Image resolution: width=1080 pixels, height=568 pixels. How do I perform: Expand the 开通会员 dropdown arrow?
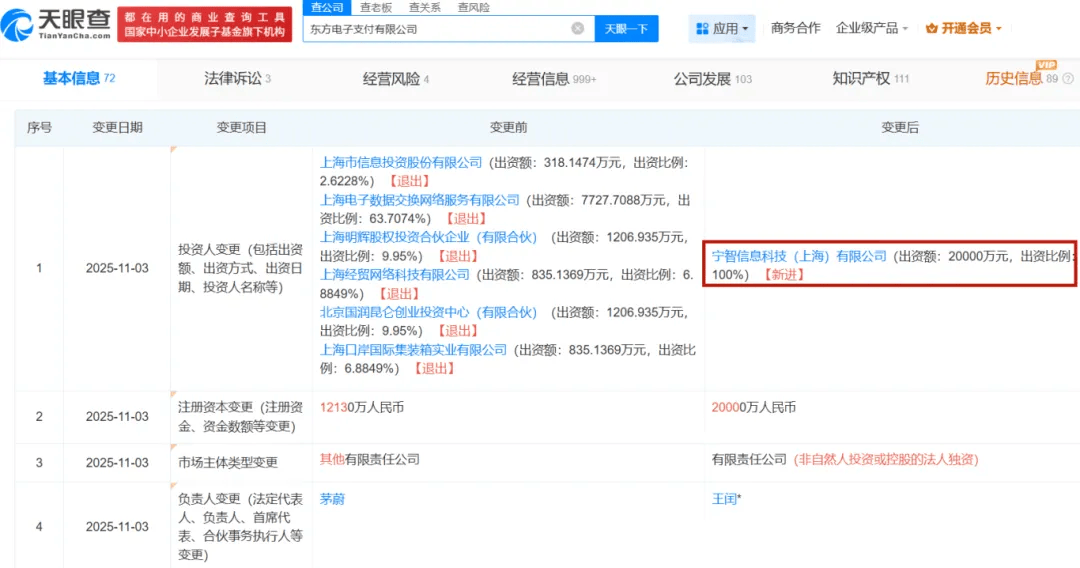tap(998, 29)
